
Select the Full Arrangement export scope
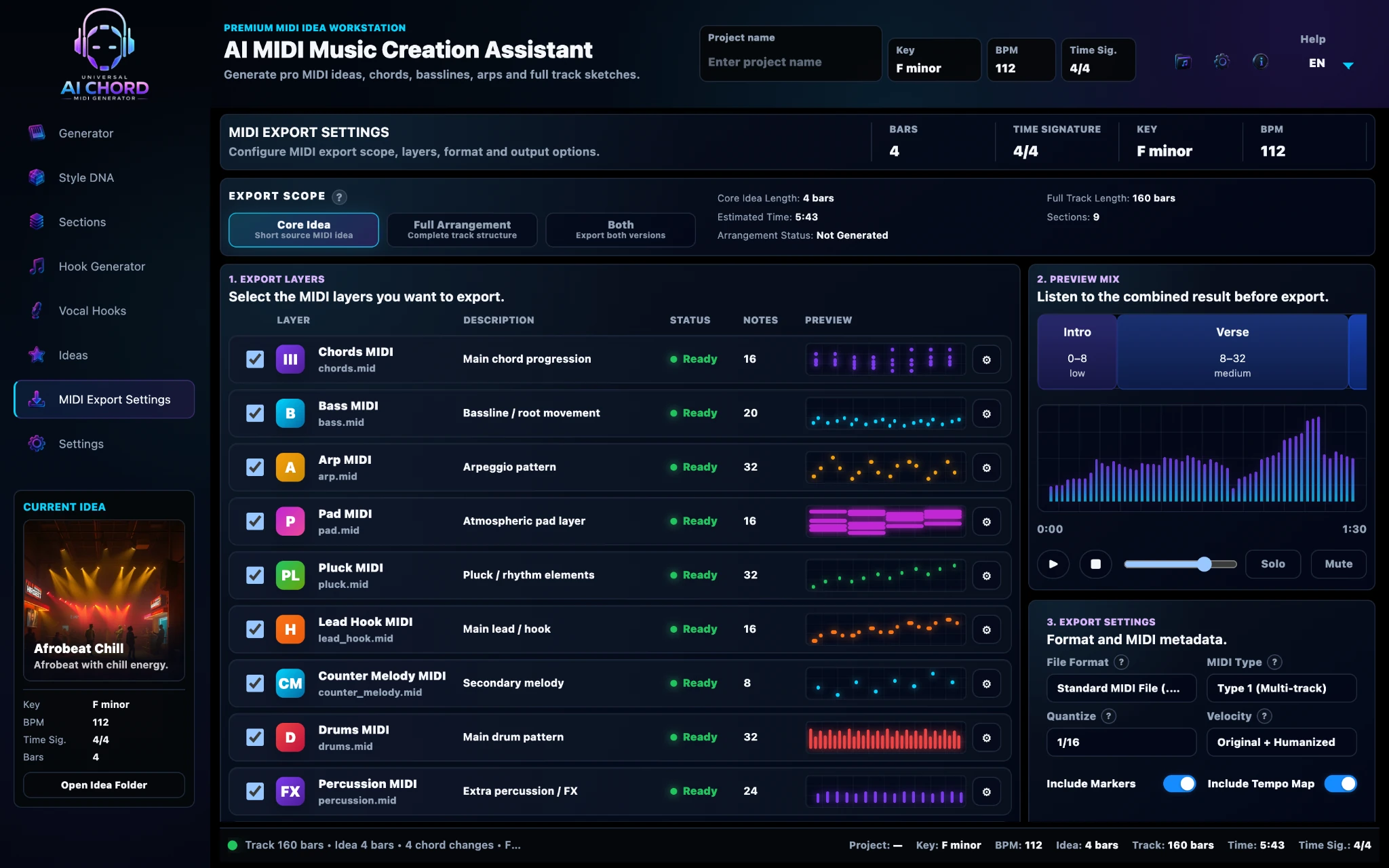[462, 230]
